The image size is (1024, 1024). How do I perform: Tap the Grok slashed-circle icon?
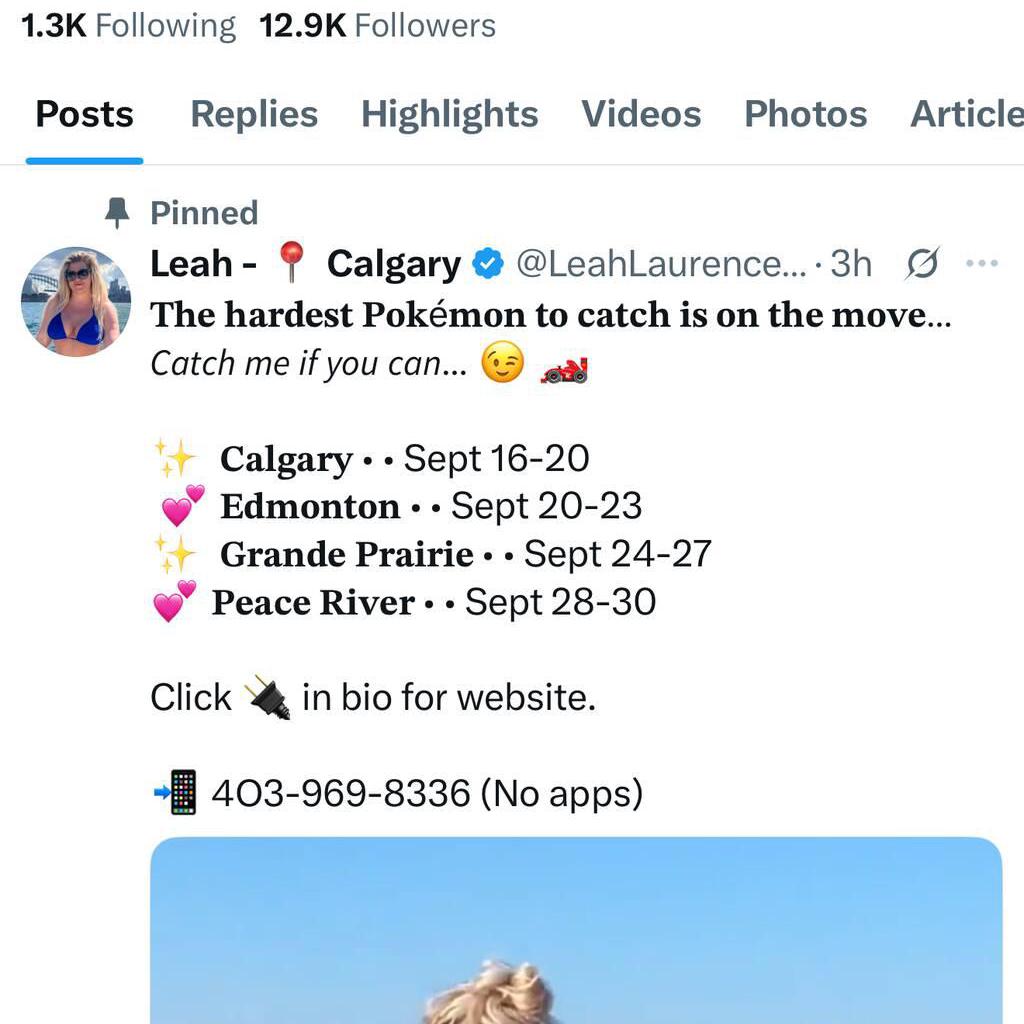click(x=921, y=264)
